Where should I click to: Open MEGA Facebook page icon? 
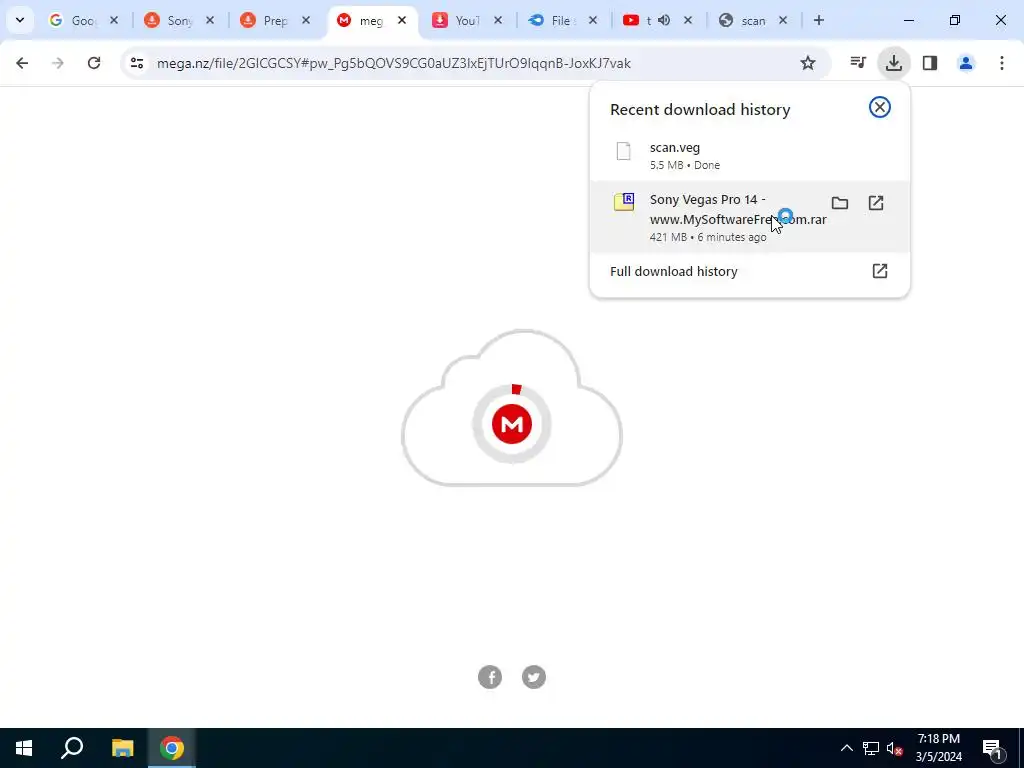[x=490, y=677]
